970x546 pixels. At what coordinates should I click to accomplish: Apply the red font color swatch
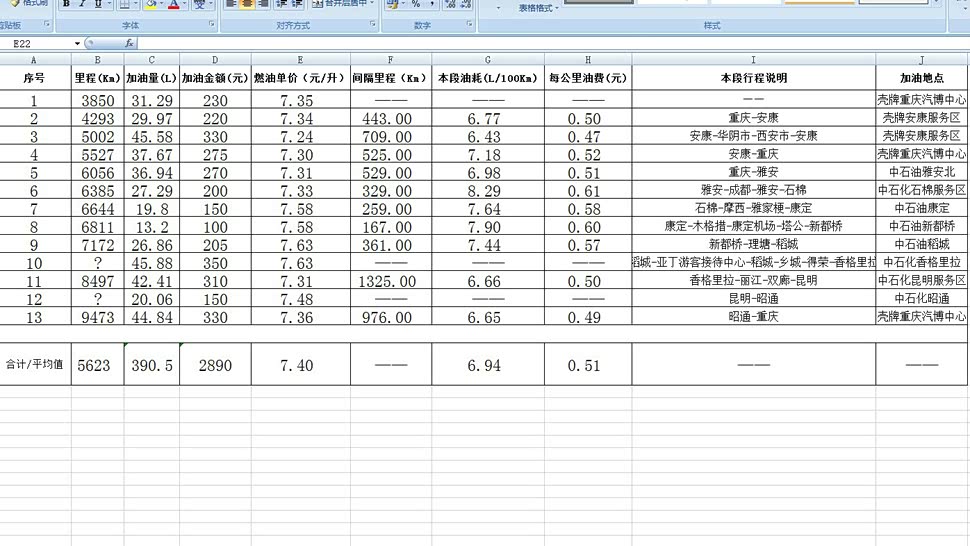(173, 4)
